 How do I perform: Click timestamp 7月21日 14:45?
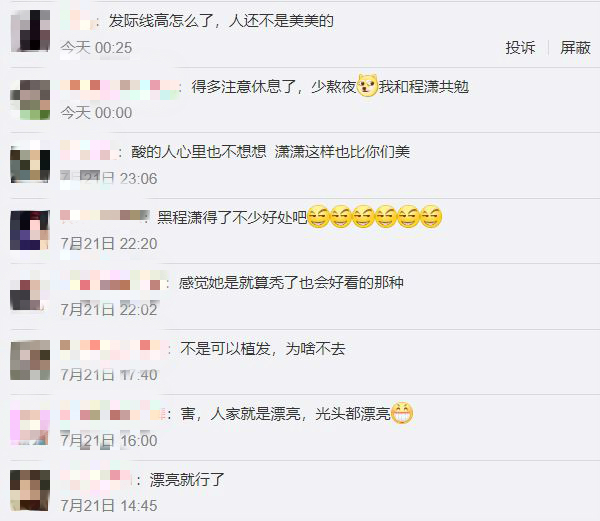109,506
